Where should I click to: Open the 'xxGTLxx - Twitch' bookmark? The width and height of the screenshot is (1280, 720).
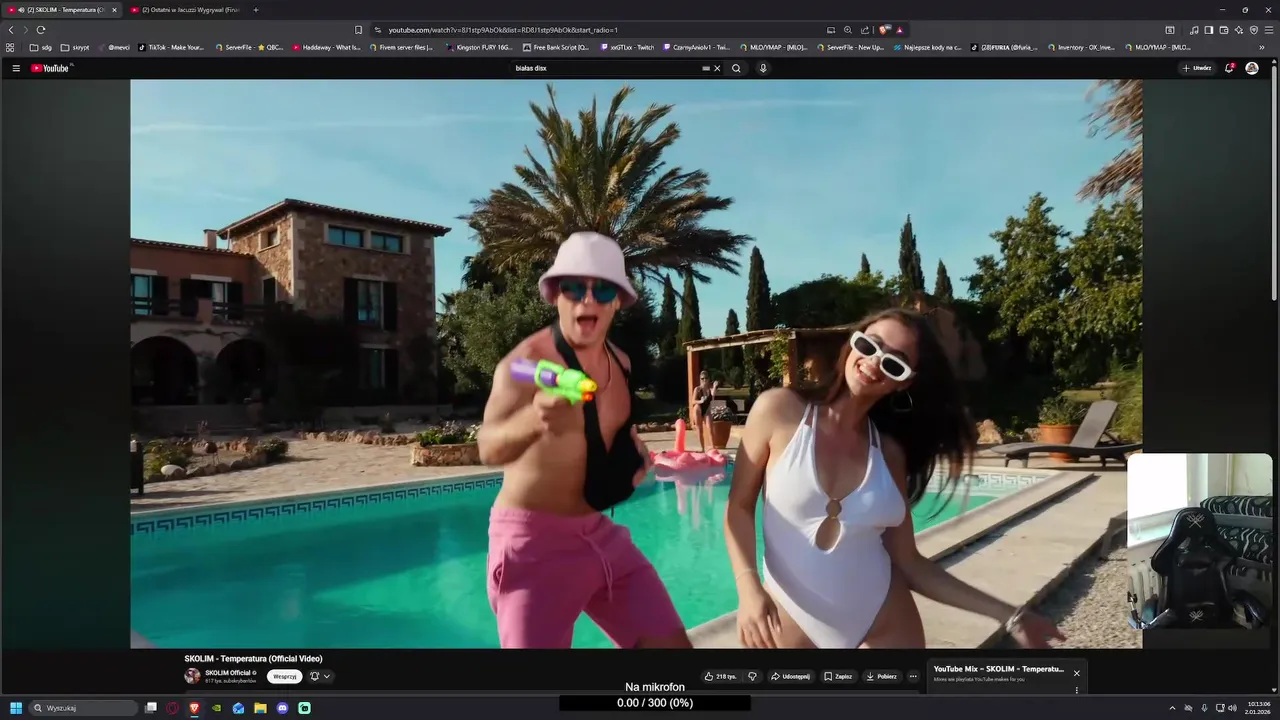click(x=627, y=47)
